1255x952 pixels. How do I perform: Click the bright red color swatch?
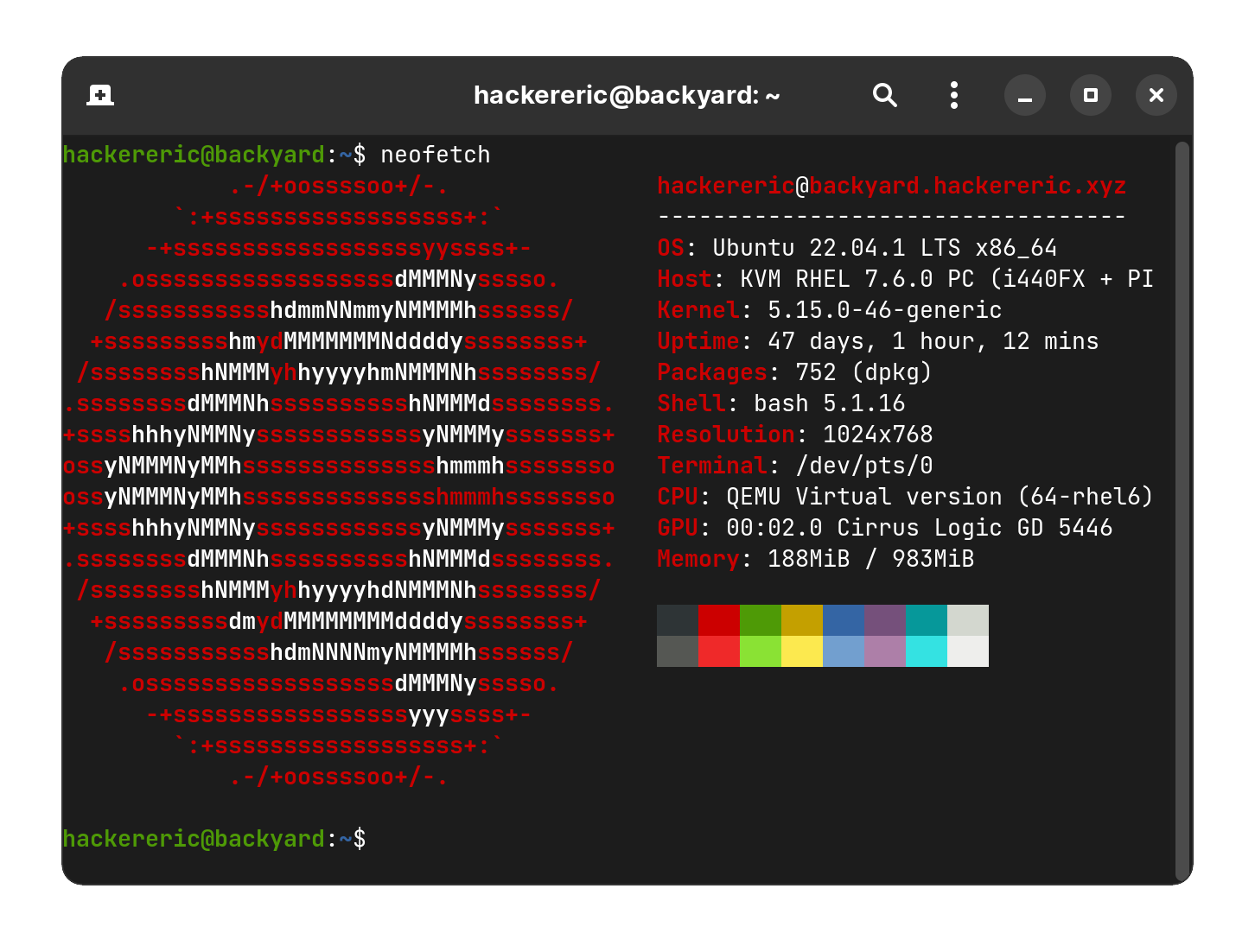point(721,650)
